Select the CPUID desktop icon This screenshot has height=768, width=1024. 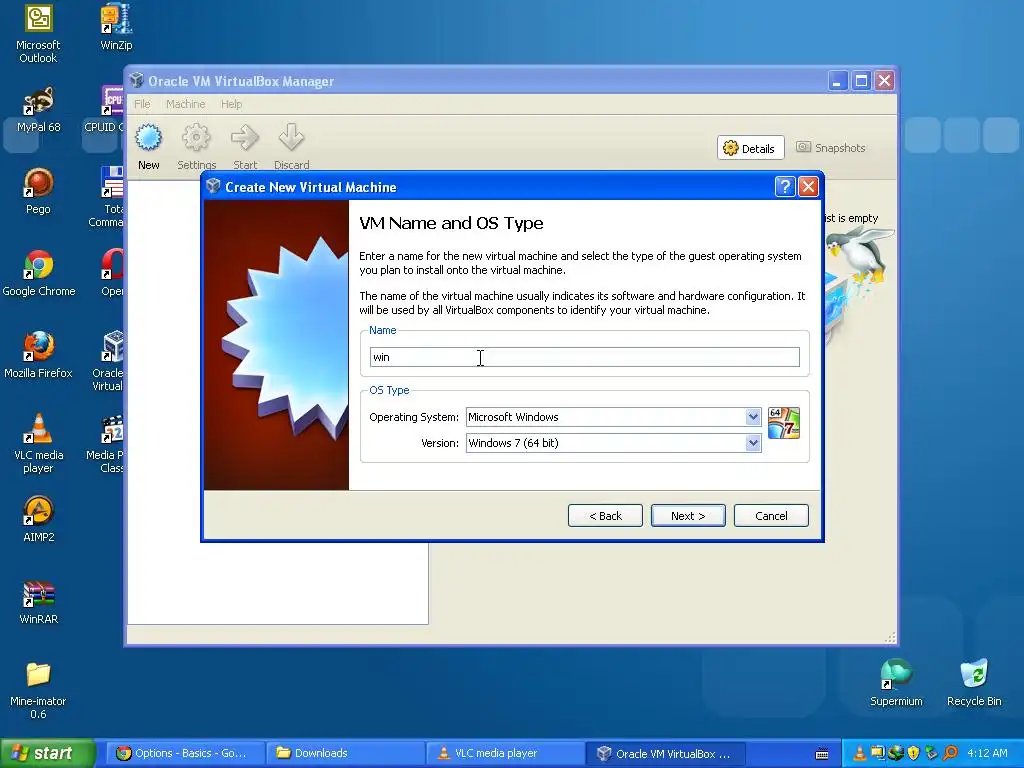[106, 110]
